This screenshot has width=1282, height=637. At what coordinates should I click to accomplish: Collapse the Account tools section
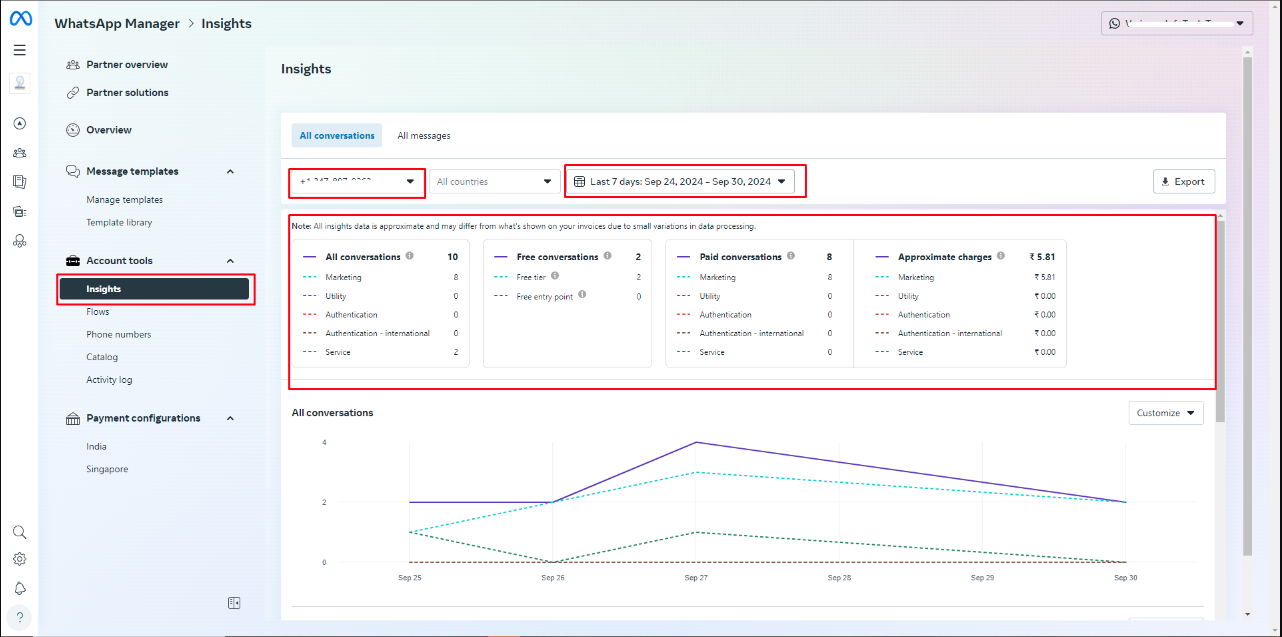click(230, 261)
